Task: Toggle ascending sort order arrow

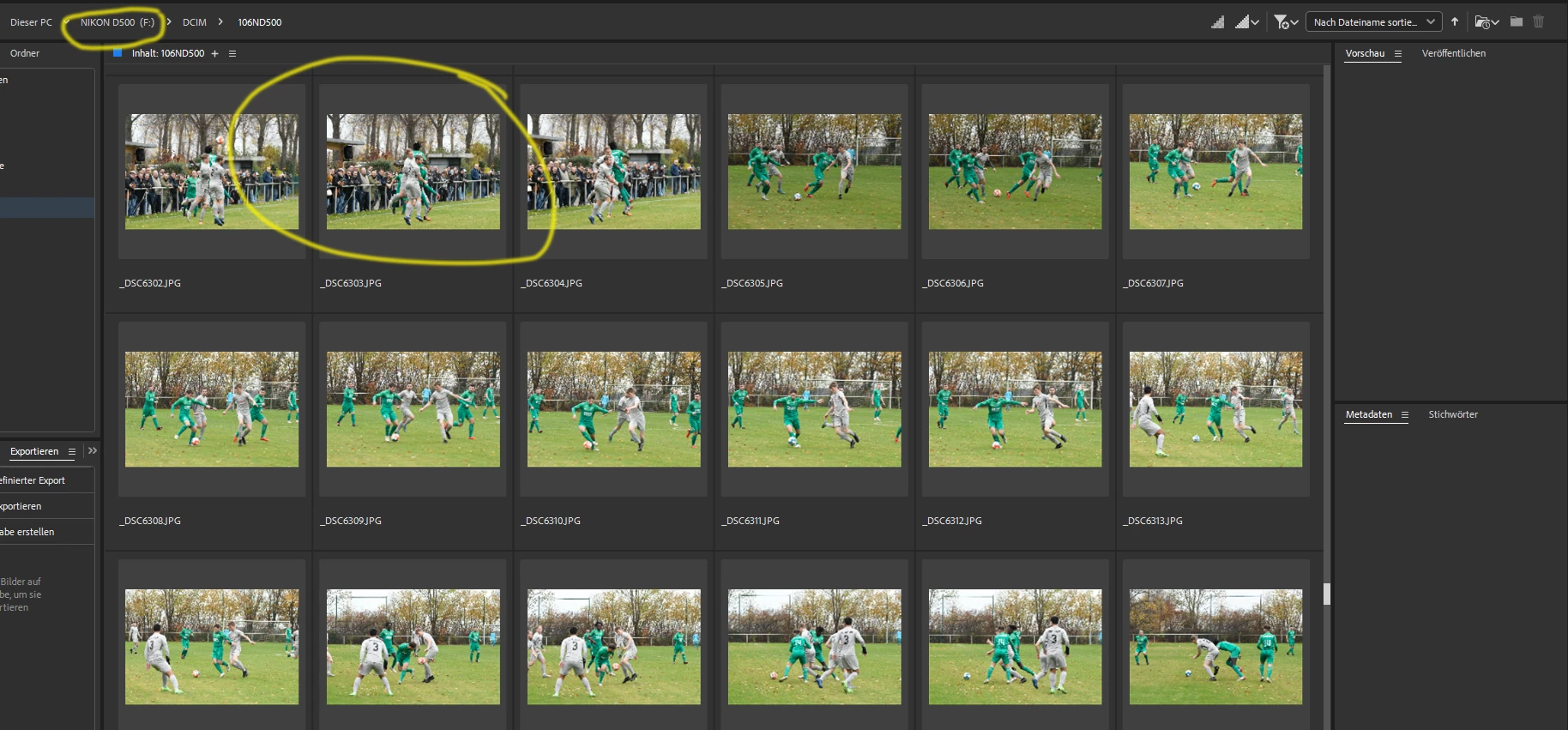Action: (1455, 22)
